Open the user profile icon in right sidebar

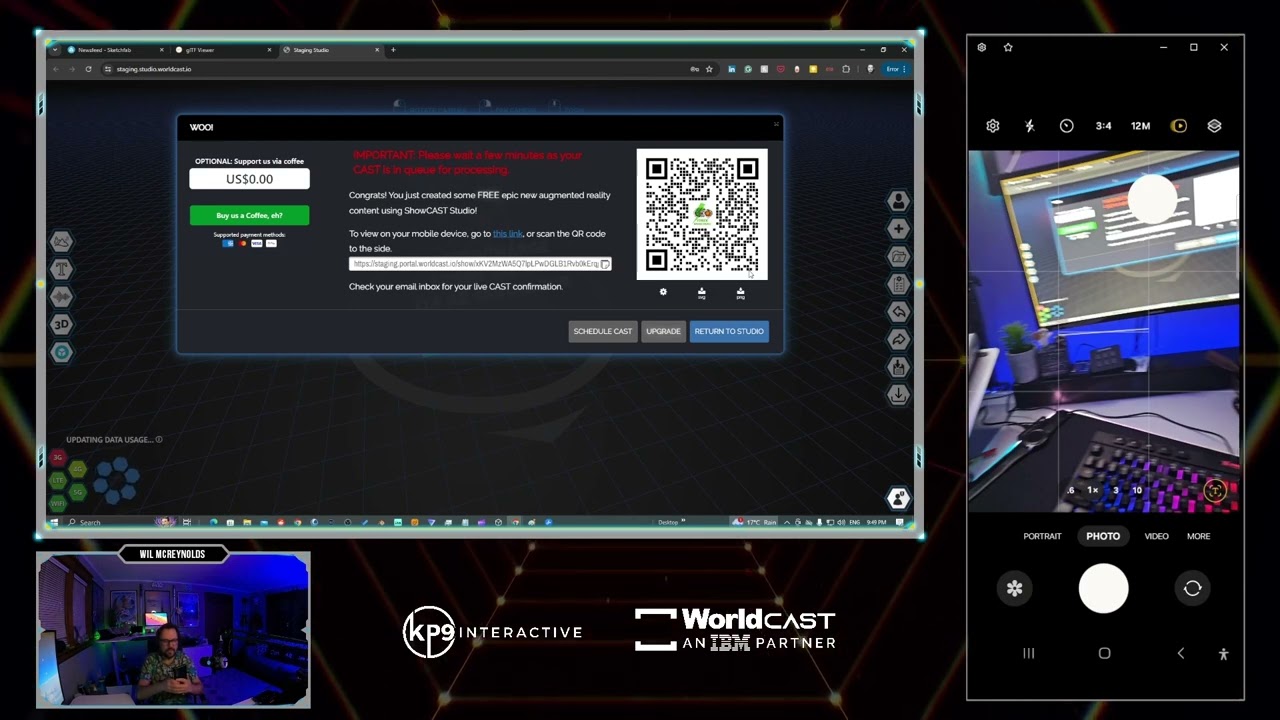tap(898, 201)
